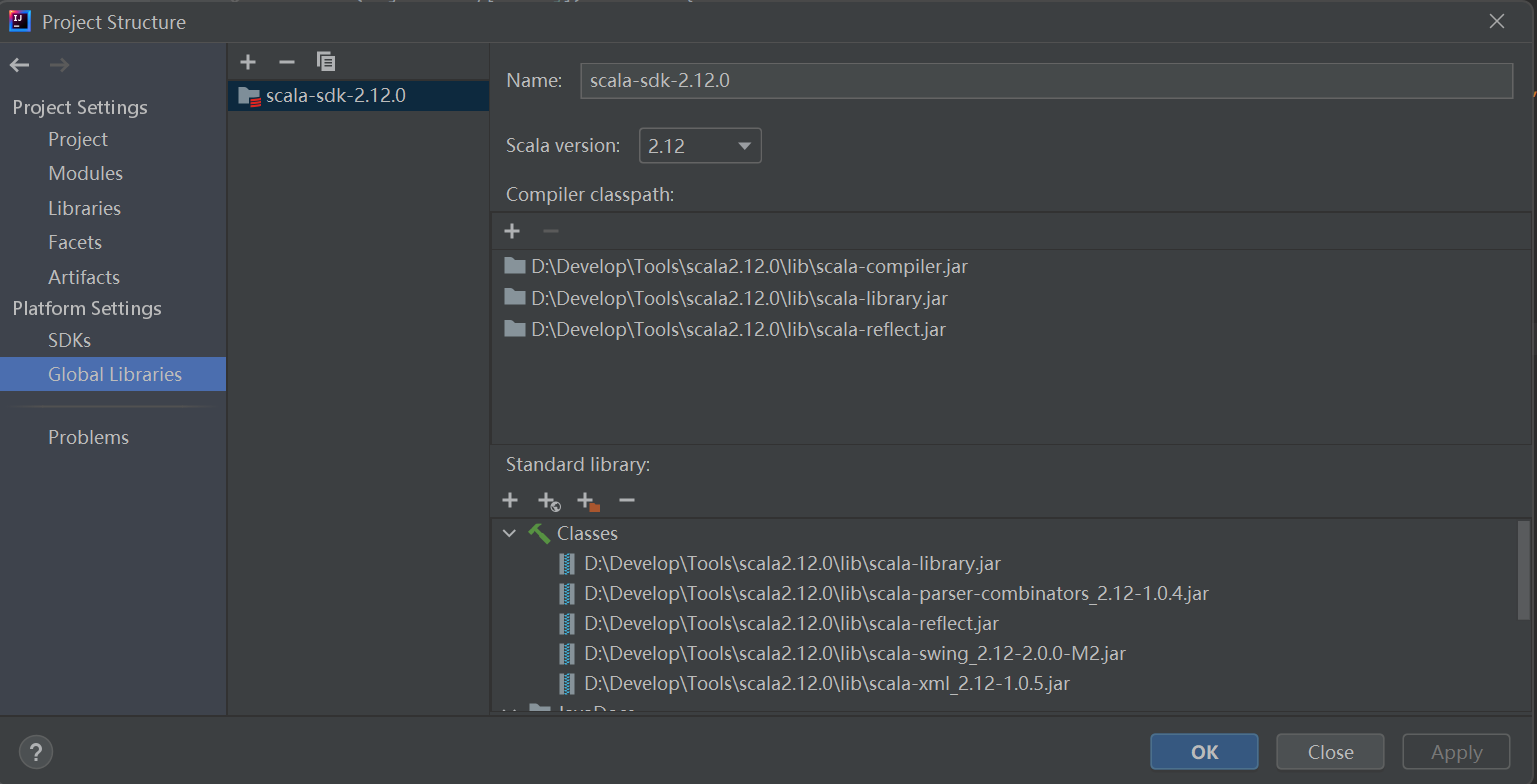Open Project settings
Image resolution: width=1537 pixels, height=784 pixels.
tap(78, 139)
